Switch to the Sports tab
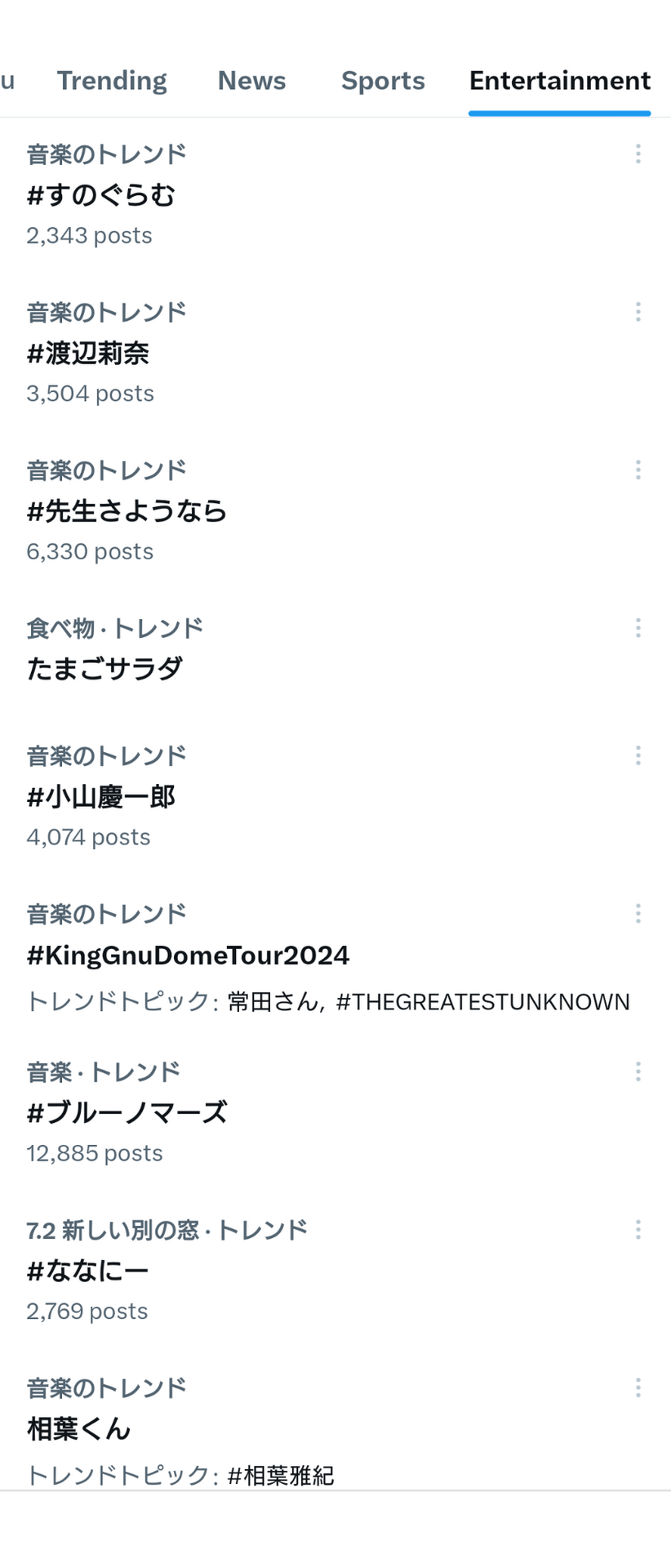 coord(383,81)
